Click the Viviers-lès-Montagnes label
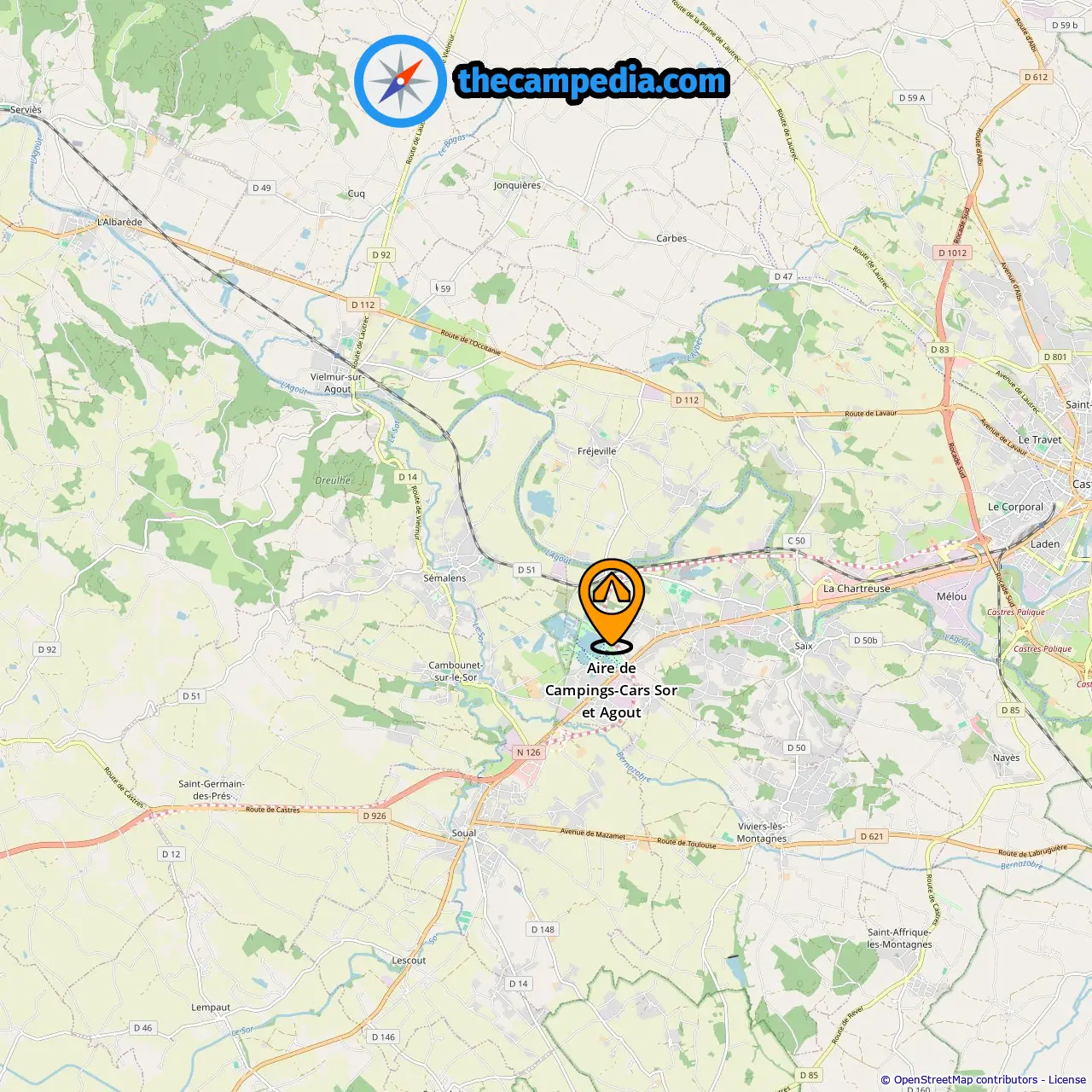This screenshot has height=1092, width=1092. coord(762,832)
